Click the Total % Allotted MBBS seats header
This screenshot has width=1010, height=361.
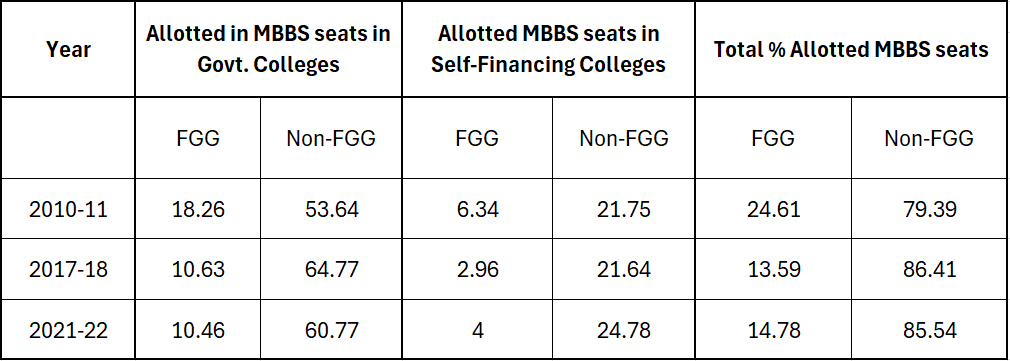pyautogui.click(x=852, y=49)
